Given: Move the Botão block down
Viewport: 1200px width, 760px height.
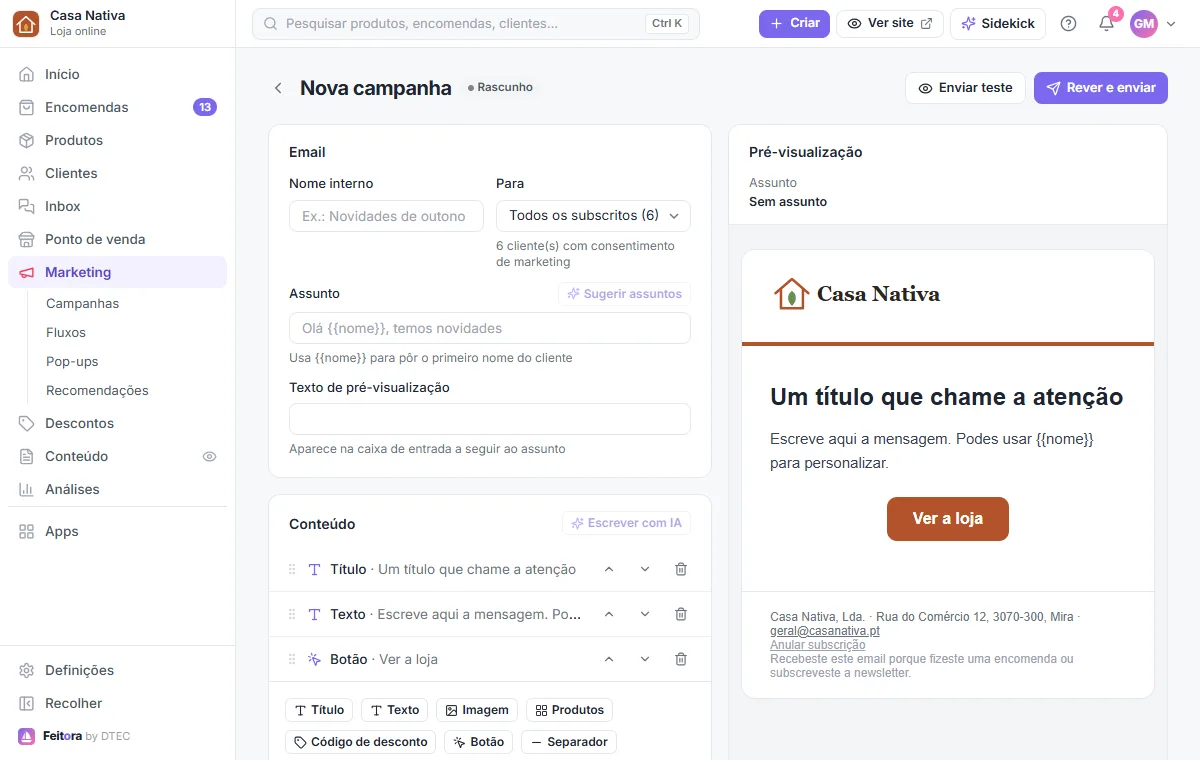Looking at the screenshot, I should [645, 659].
